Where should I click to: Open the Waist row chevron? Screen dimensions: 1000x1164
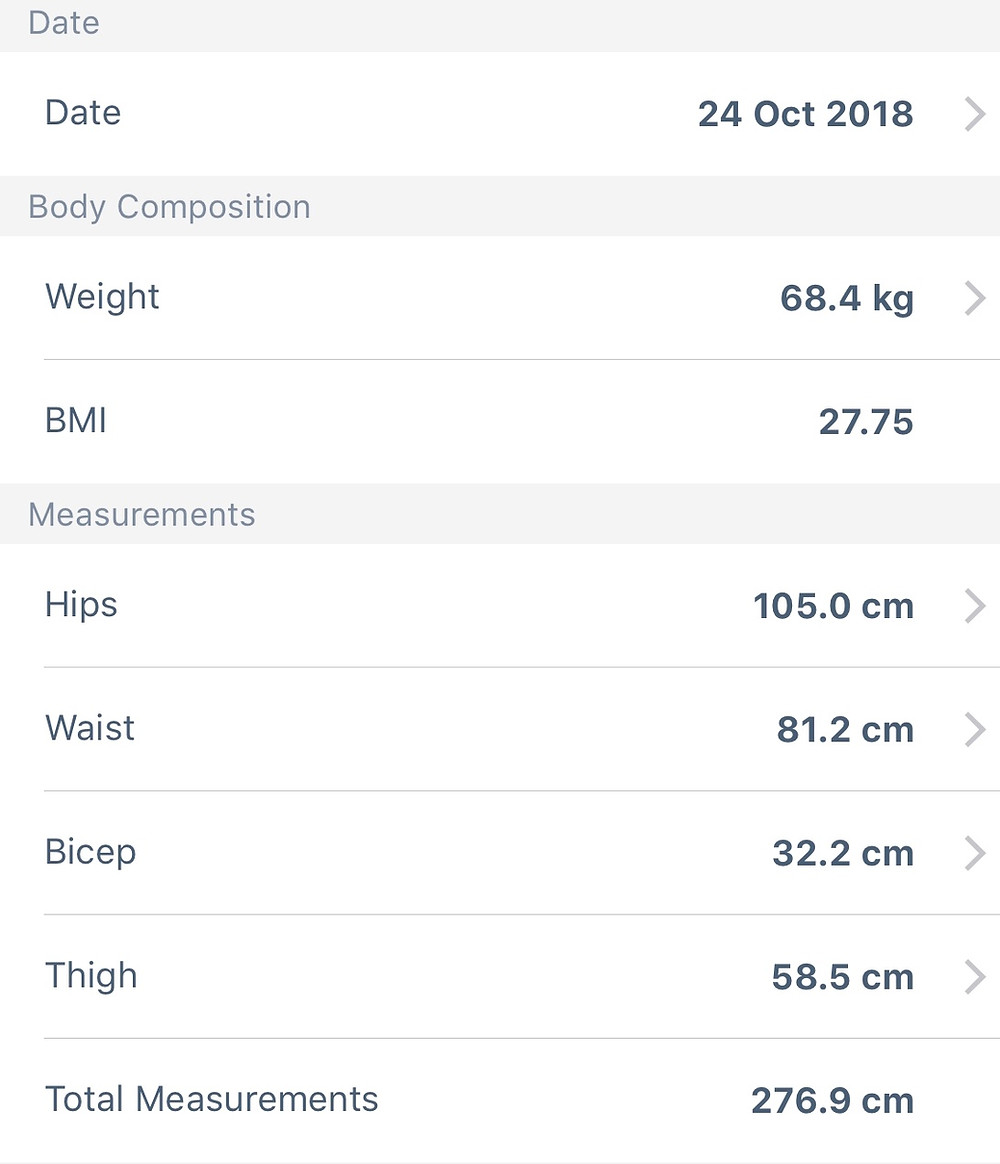[x=975, y=730]
